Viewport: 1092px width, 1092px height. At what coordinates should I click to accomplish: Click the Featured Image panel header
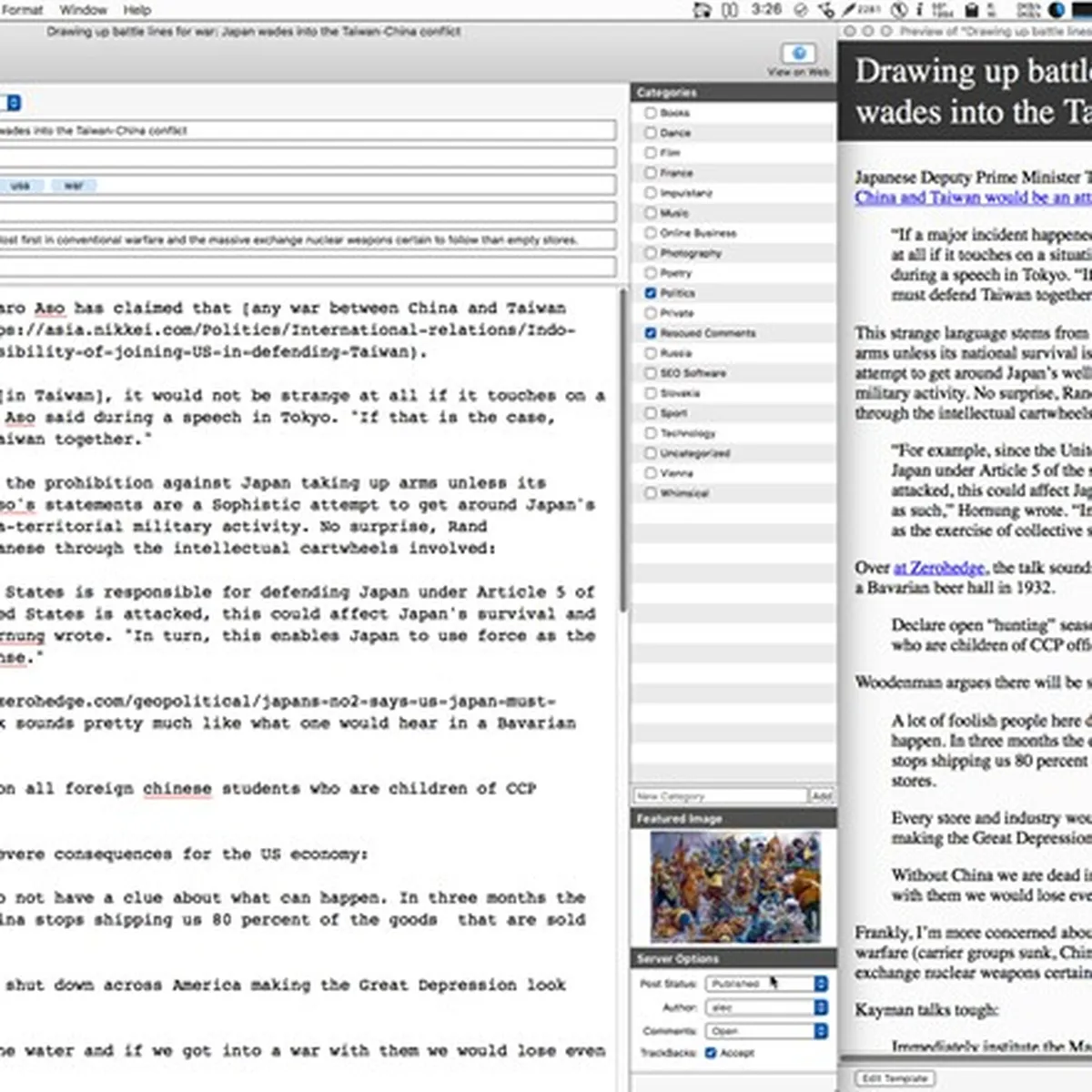tap(733, 818)
